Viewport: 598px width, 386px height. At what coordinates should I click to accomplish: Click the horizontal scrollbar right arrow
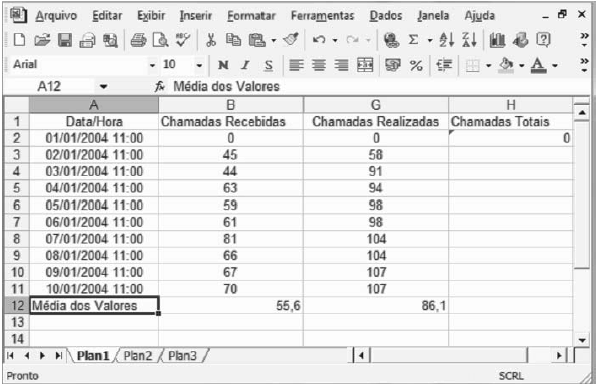point(559,356)
